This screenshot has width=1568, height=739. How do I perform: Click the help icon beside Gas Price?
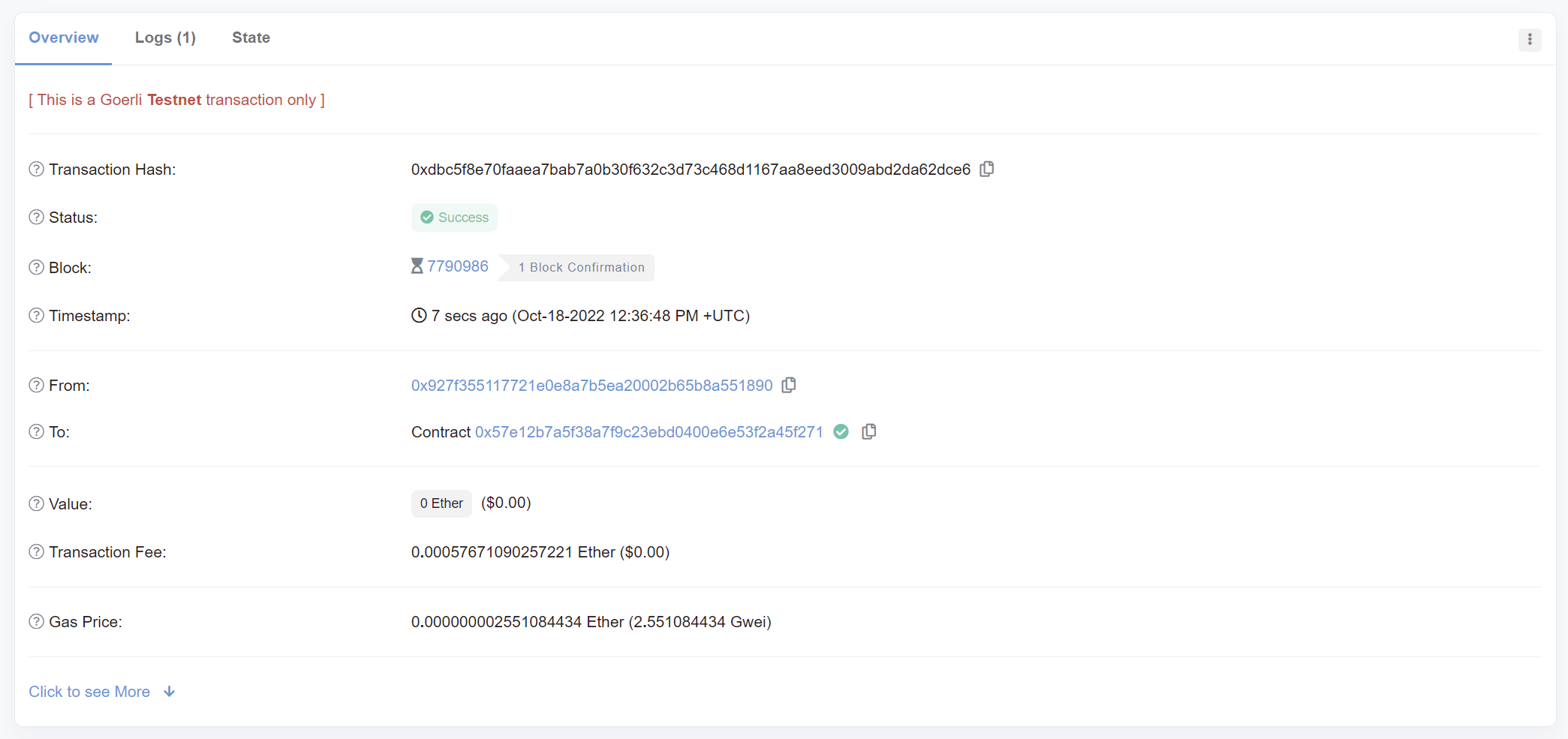(36, 622)
